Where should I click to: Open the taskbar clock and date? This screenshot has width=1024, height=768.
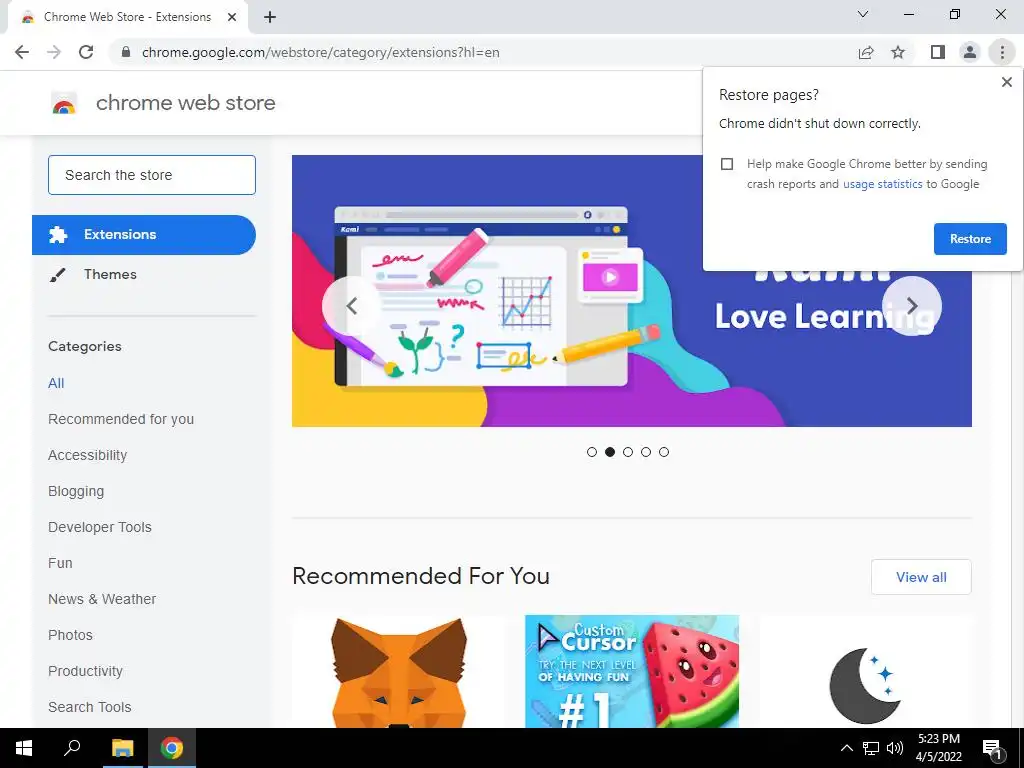pos(938,748)
